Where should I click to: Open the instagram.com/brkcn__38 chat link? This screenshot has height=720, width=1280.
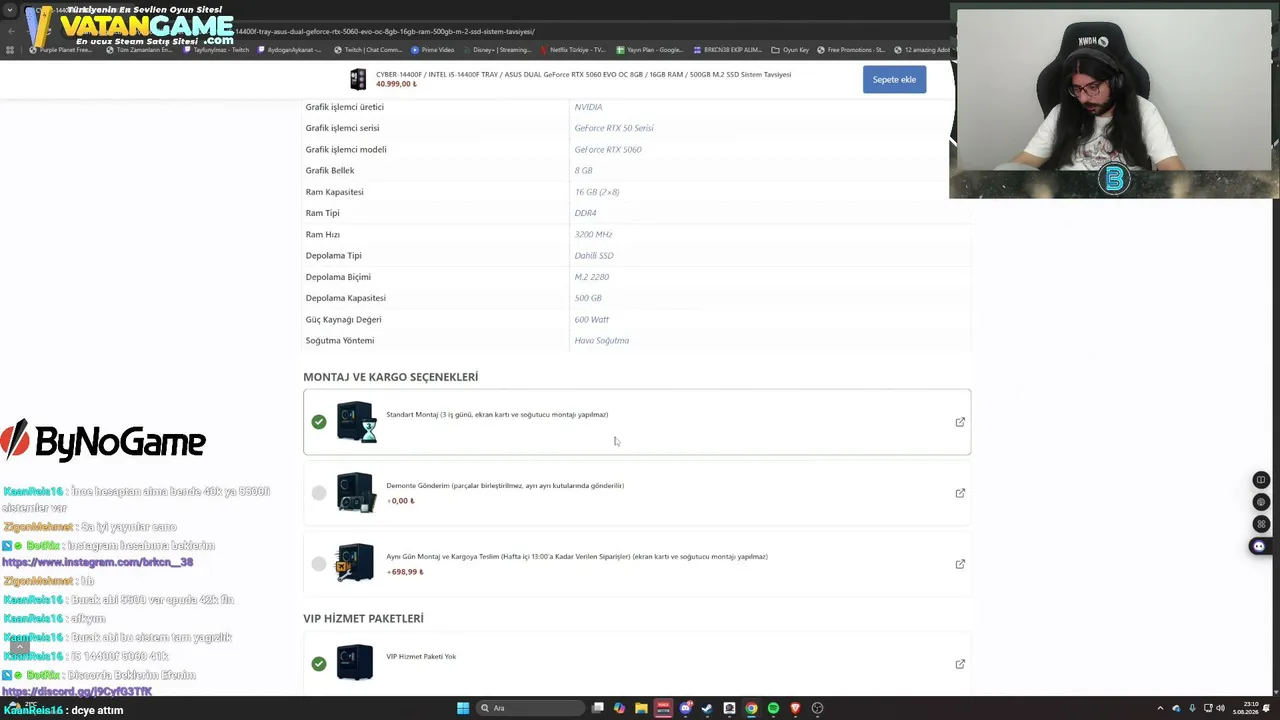point(98,562)
